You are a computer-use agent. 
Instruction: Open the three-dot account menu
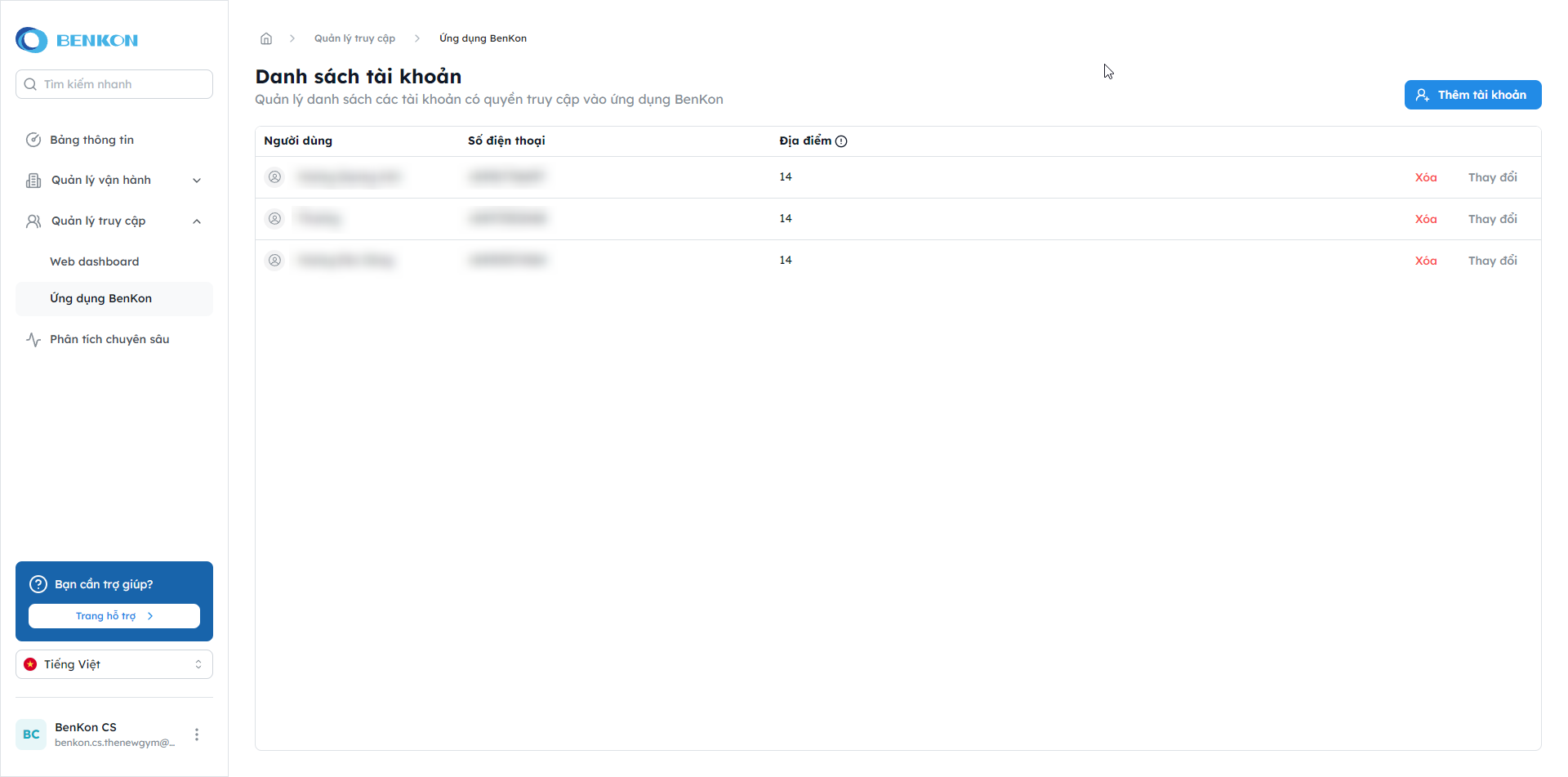point(197,735)
